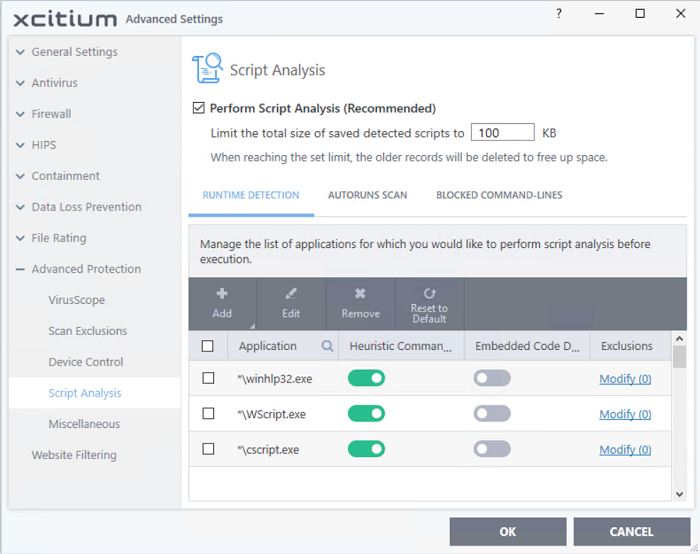Image resolution: width=700 pixels, height=554 pixels.
Task: Select the winhlp32.exe row checkbox
Action: point(208,378)
